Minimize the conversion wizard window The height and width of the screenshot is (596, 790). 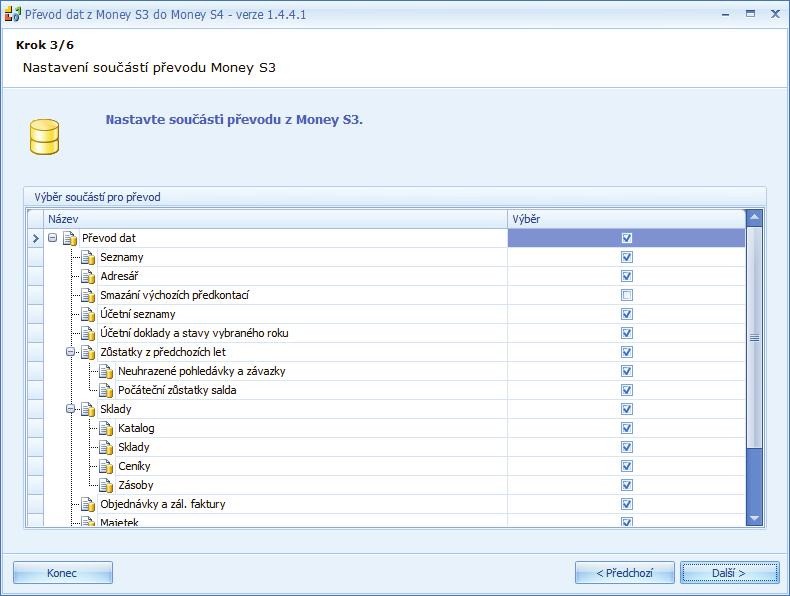726,14
